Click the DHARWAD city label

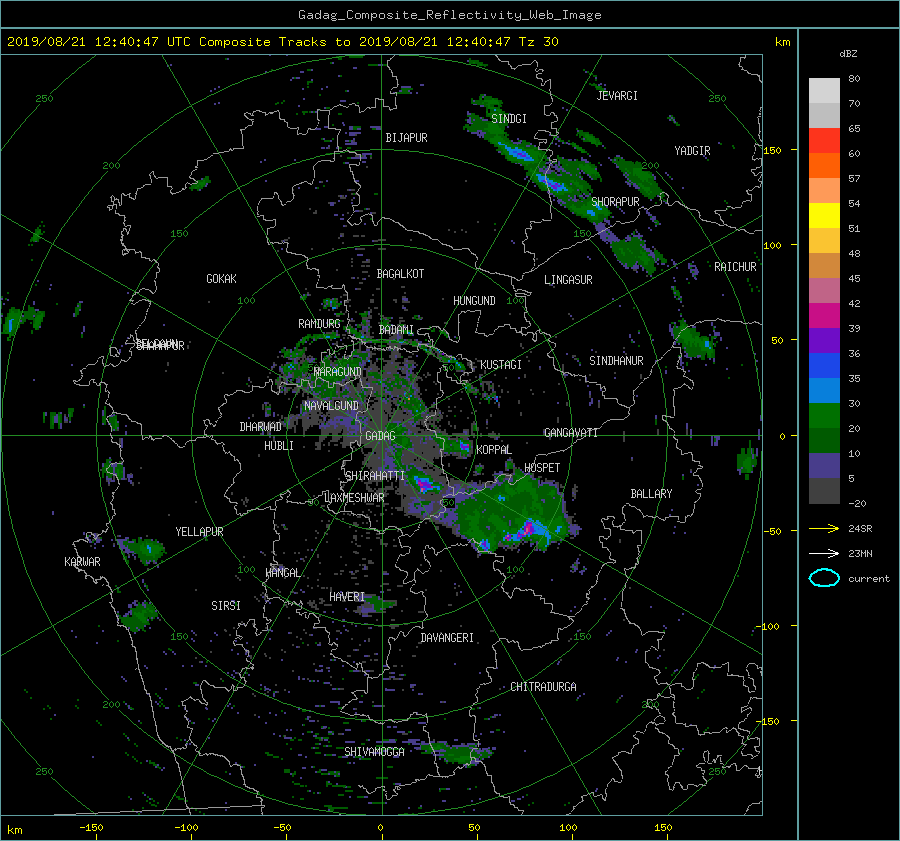point(261,427)
